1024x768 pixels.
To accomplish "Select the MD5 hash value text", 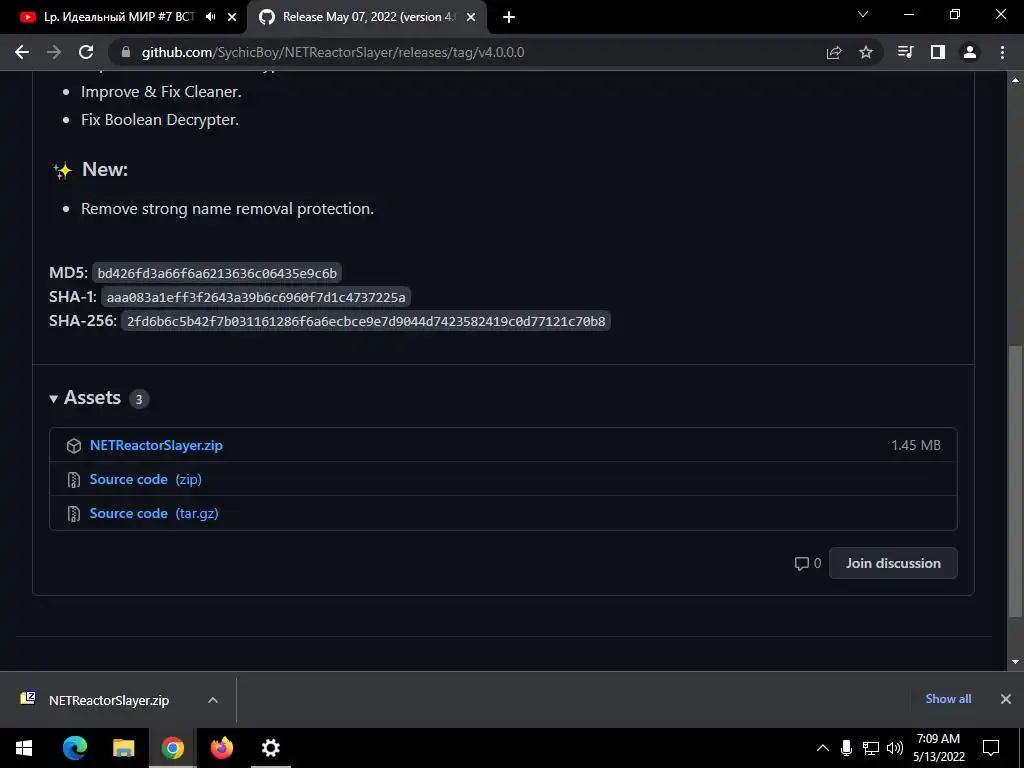I will coord(217,273).
